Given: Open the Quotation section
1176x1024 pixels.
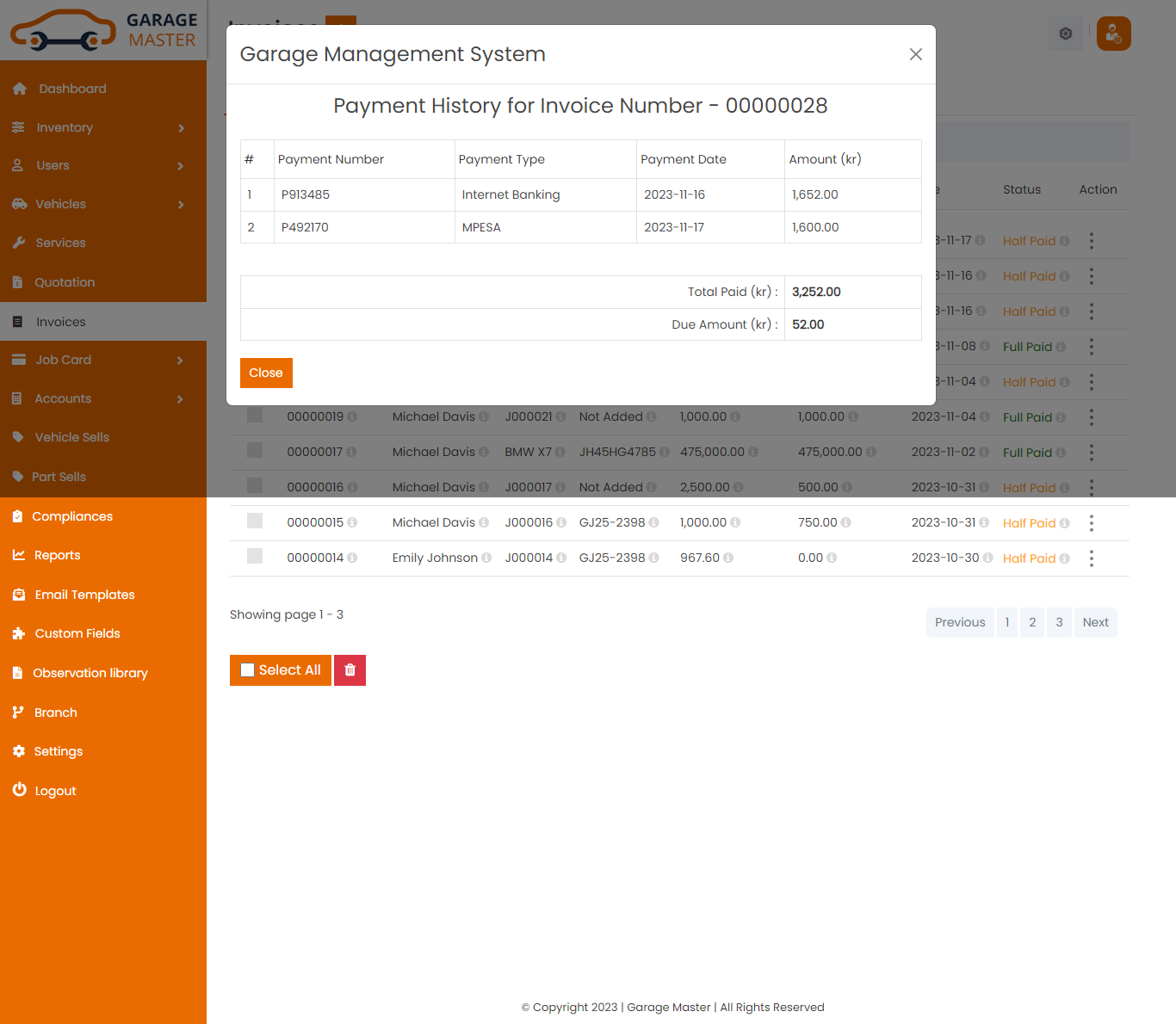Looking at the screenshot, I should pos(65,281).
